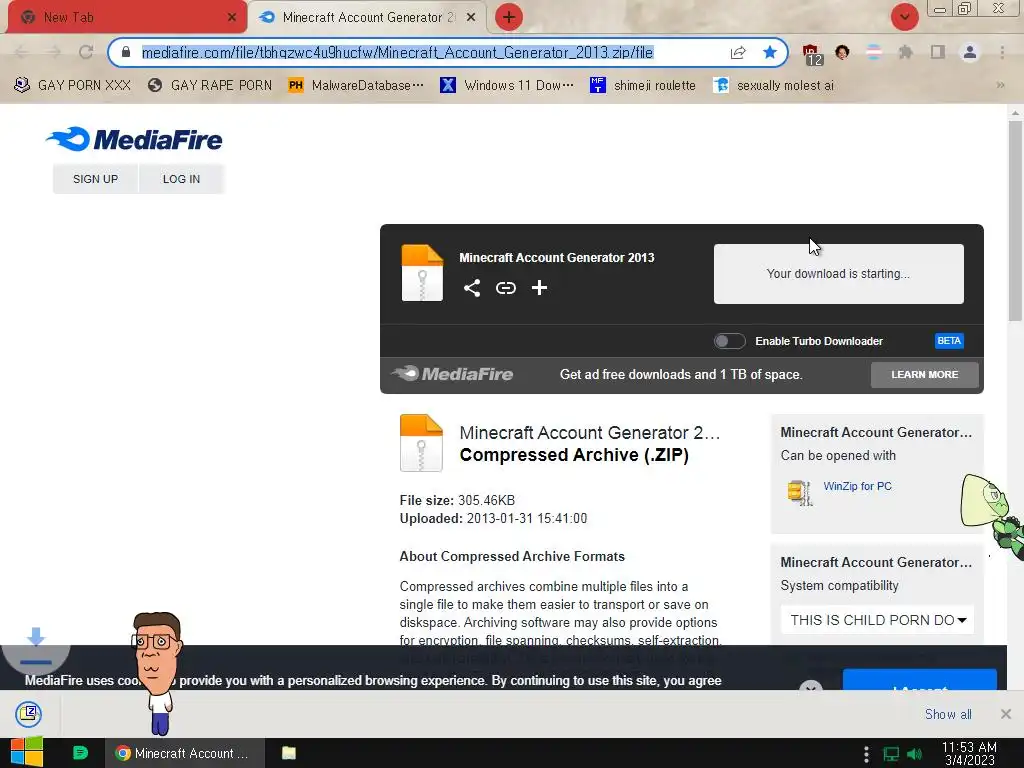This screenshot has height=768, width=1024.
Task: Open the extension with the 12 badge
Action: (x=811, y=54)
